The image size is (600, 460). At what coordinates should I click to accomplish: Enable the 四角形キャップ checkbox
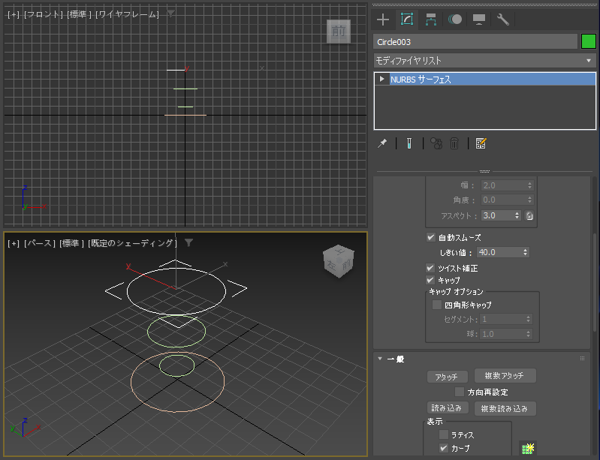tap(437, 305)
